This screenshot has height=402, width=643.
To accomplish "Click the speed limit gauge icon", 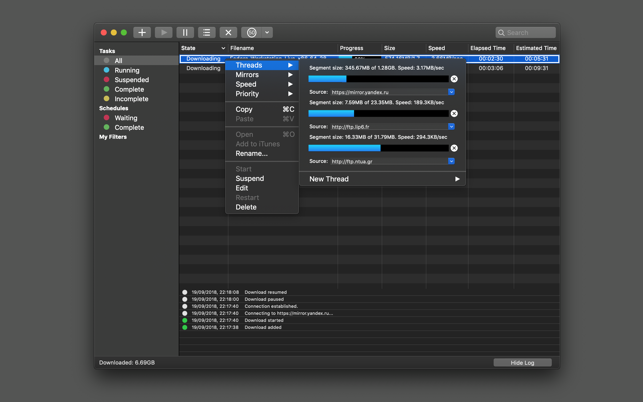I will pos(252,33).
